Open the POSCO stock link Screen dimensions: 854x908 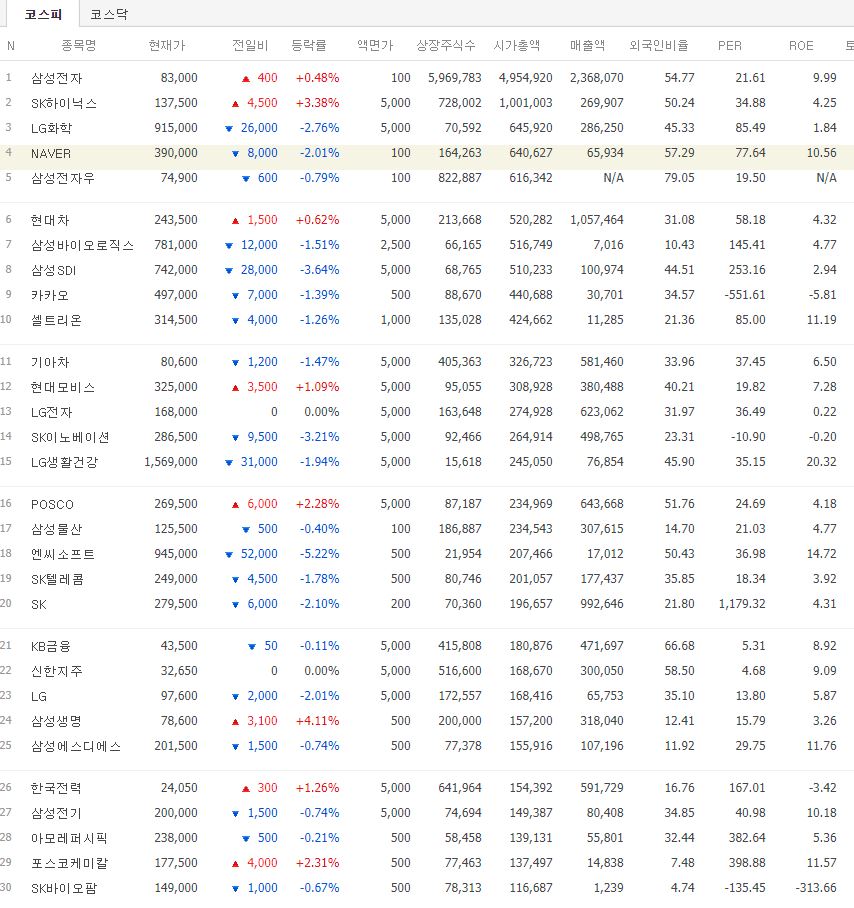(x=52, y=504)
